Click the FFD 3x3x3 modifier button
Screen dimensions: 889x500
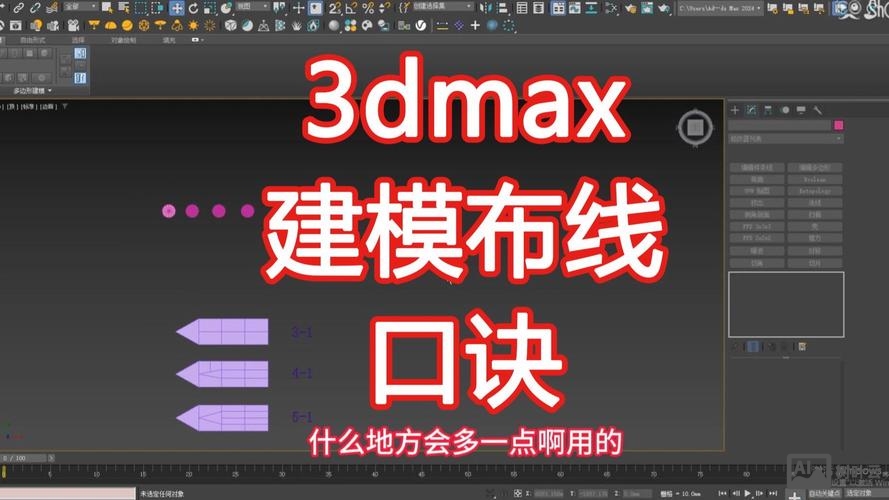click(x=757, y=227)
